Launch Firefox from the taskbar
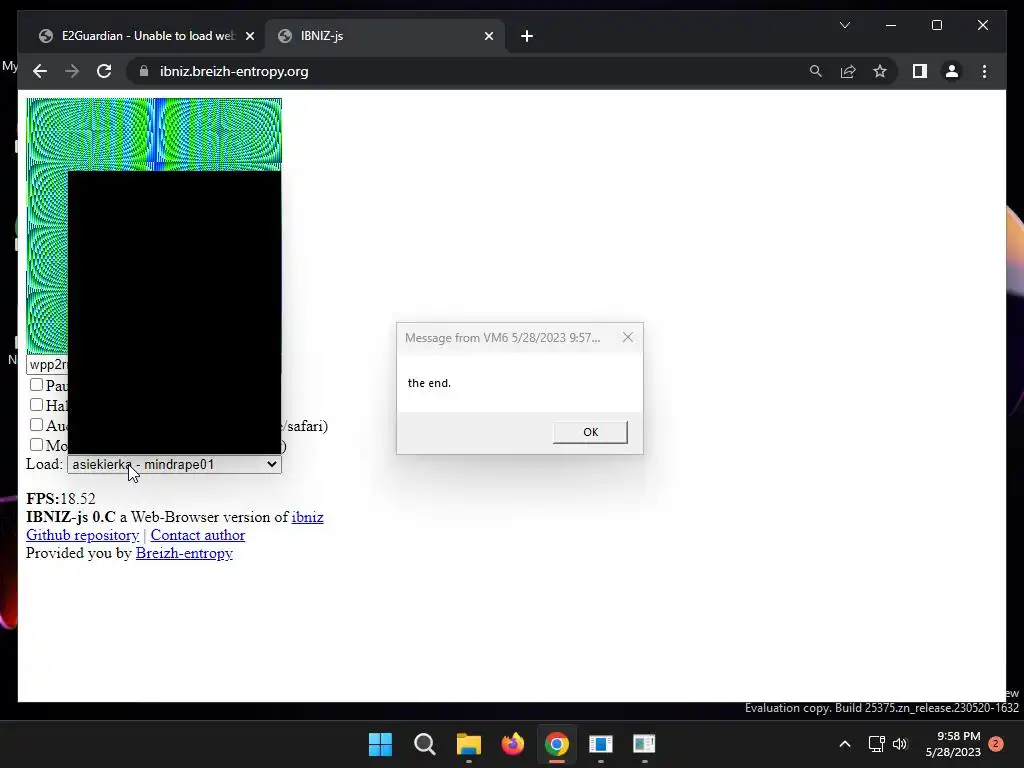Screen dimensions: 1024x768 tap(513, 744)
